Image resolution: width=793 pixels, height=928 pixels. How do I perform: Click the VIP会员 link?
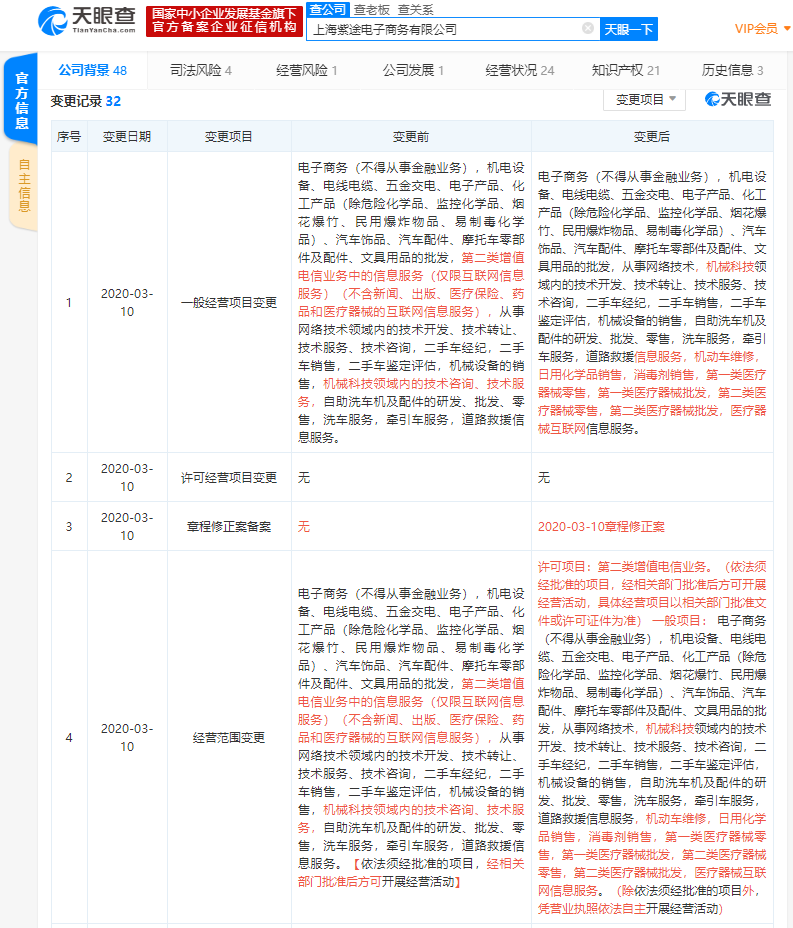click(x=756, y=28)
